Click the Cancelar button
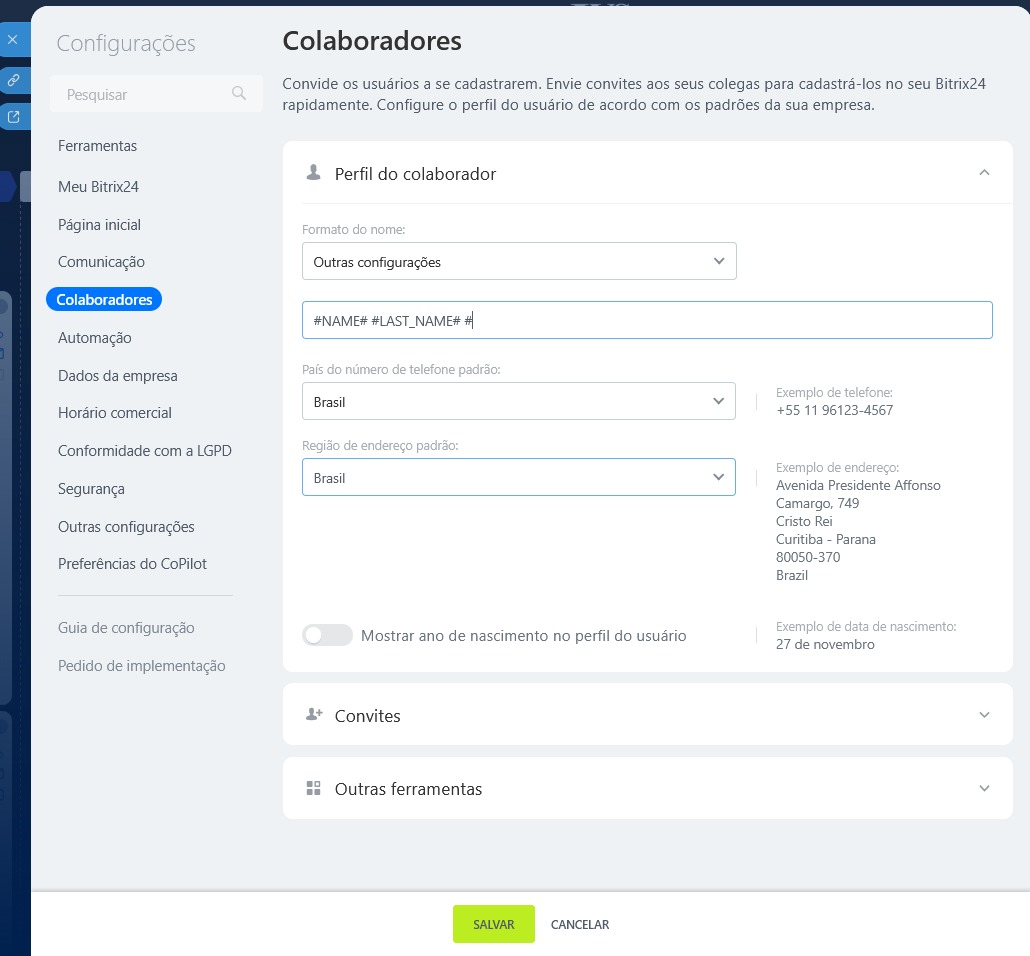 [x=580, y=924]
